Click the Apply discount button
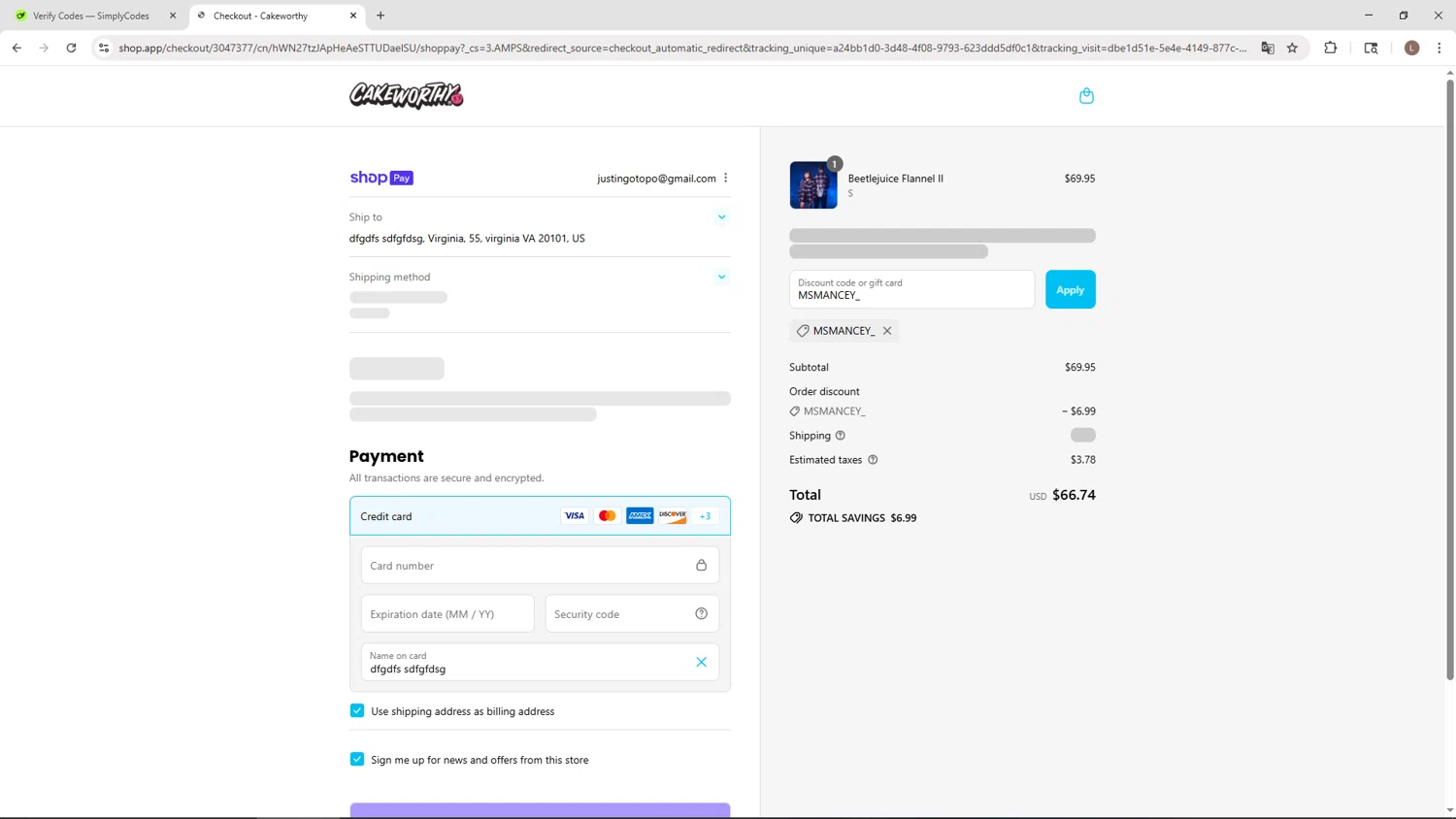This screenshot has height=819, width=1456. coord(1070,289)
